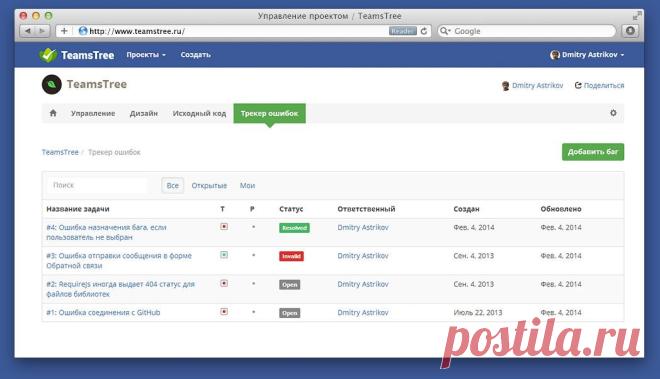Add bookmark with plus icon

pos(64,31)
